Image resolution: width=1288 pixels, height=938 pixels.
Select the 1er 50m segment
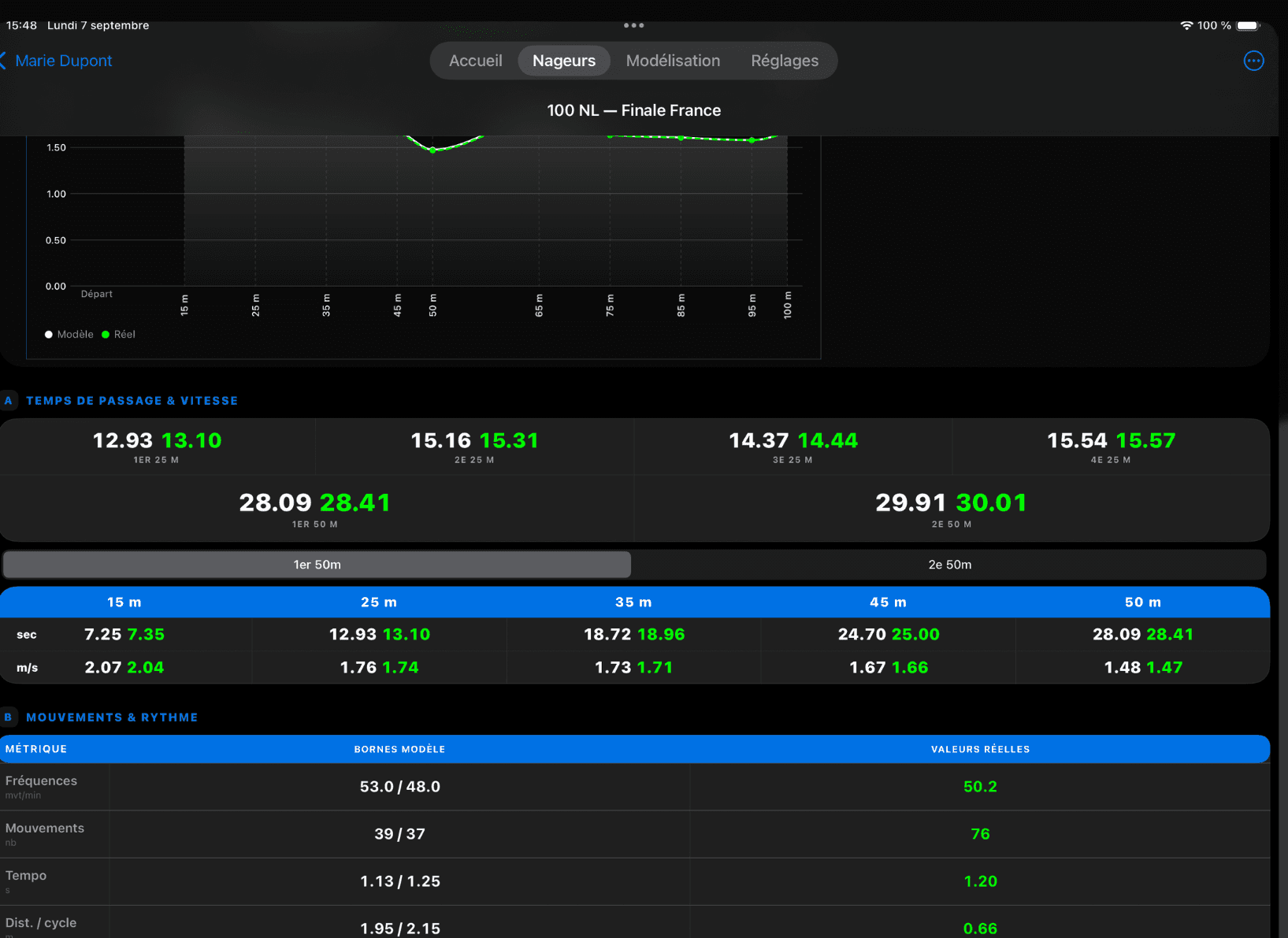pos(317,565)
